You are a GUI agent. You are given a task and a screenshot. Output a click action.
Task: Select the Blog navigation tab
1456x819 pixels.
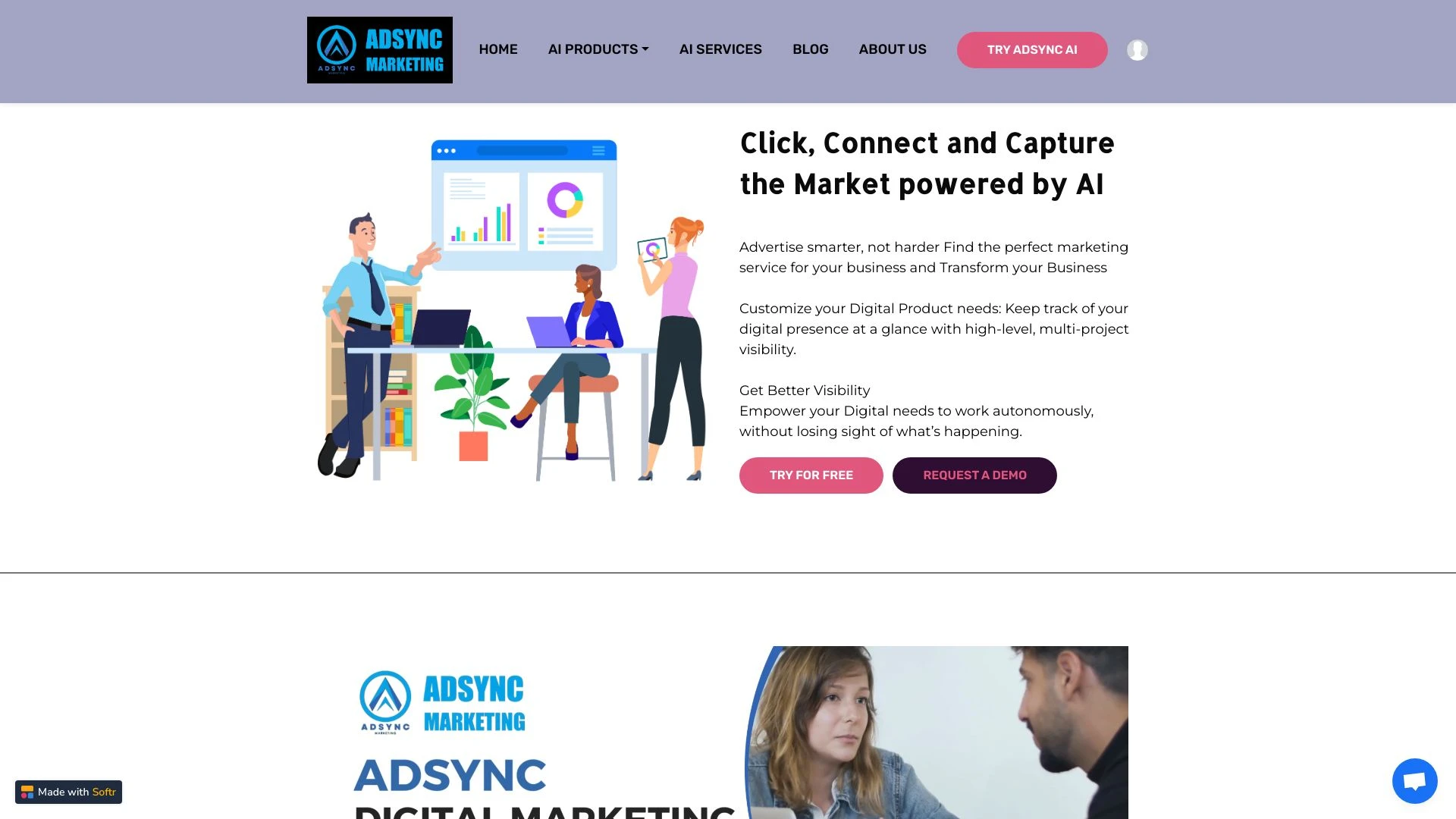pos(810,49)
